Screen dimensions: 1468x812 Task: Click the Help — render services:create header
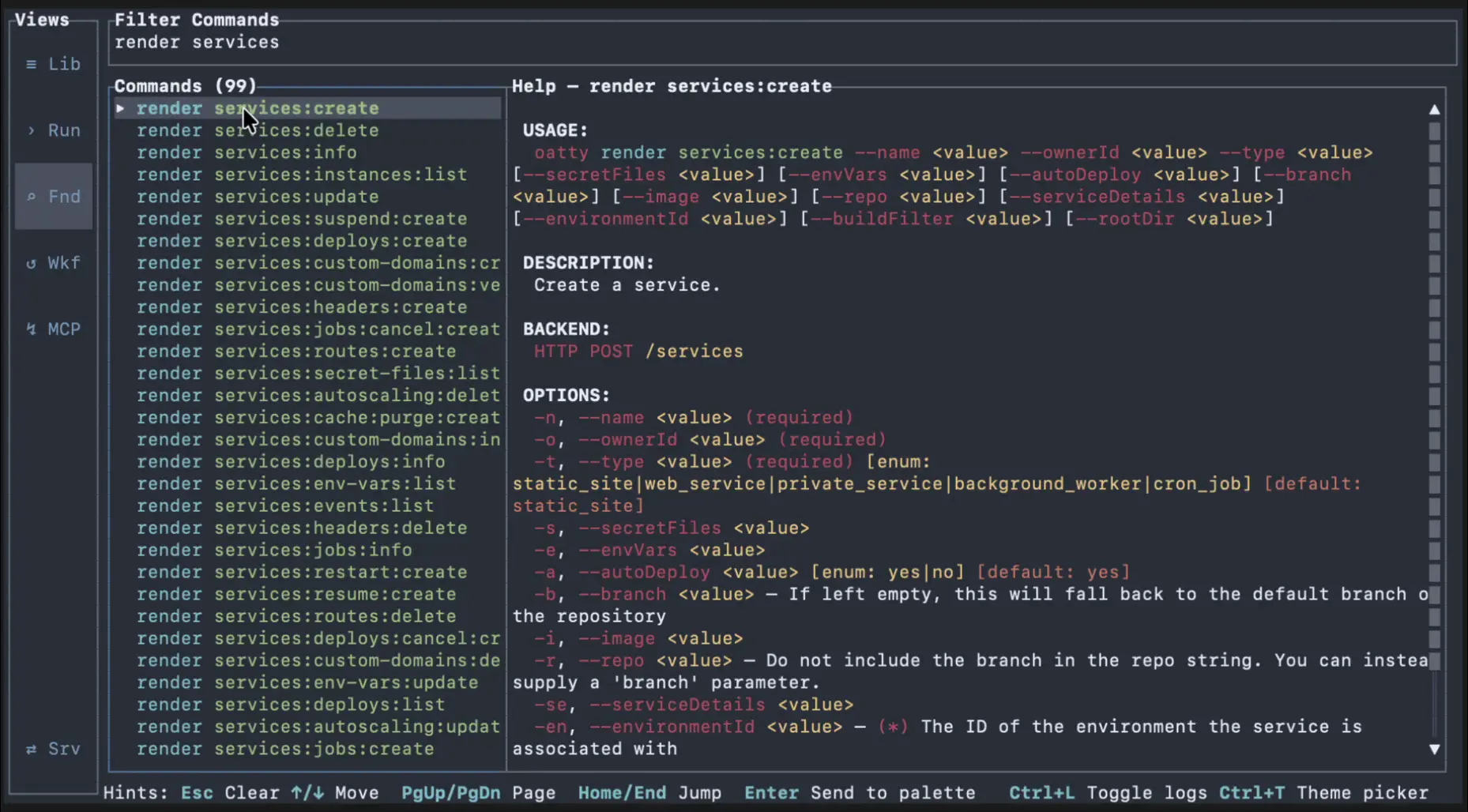click(x=672, y=85)
